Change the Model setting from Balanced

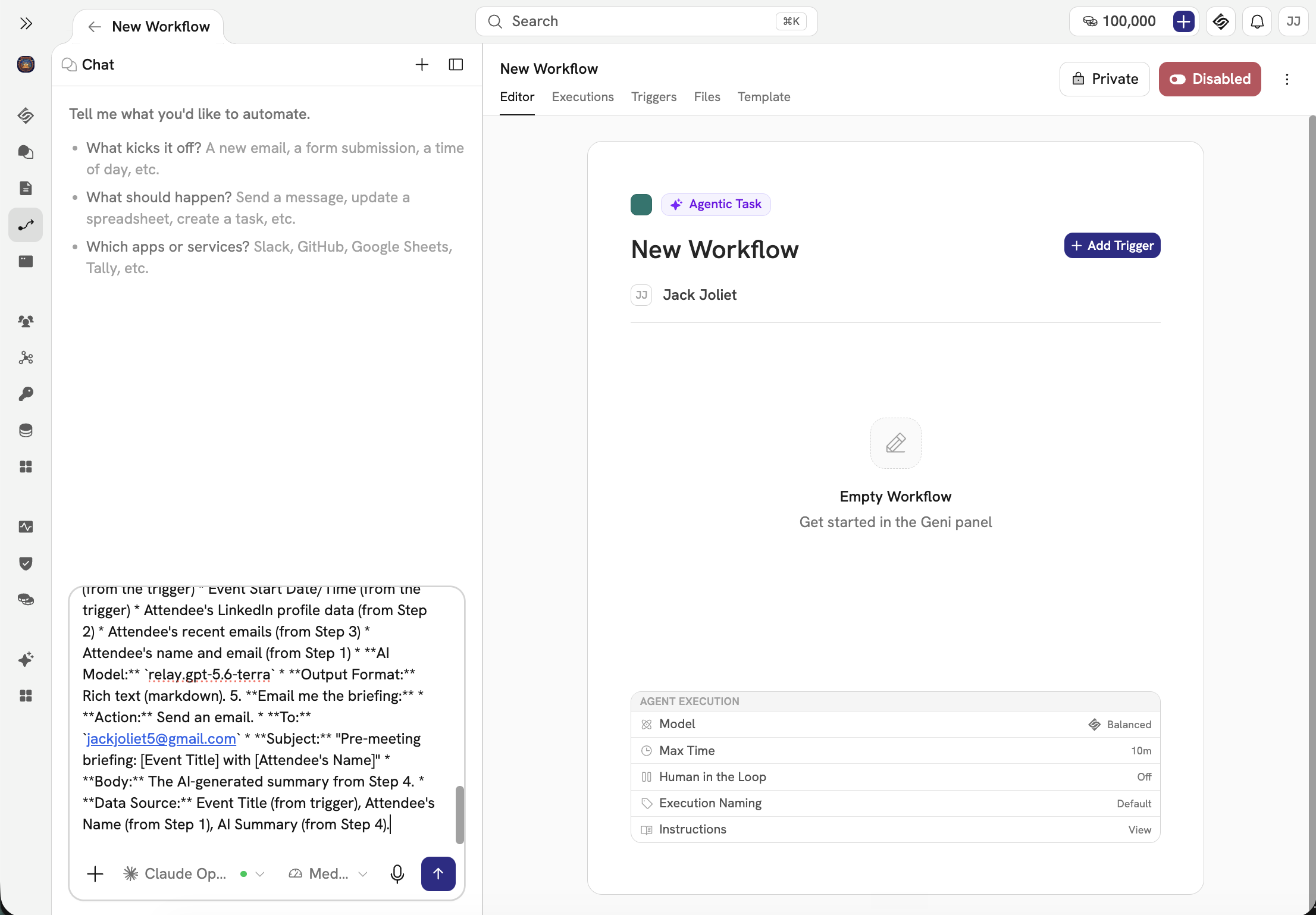[x=895, y=724]
